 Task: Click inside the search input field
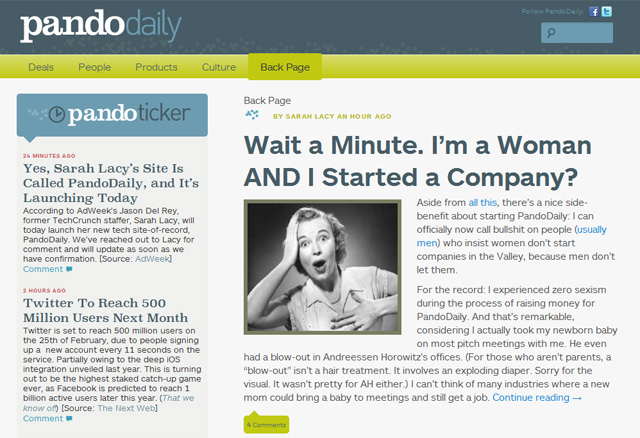point(583,33)
